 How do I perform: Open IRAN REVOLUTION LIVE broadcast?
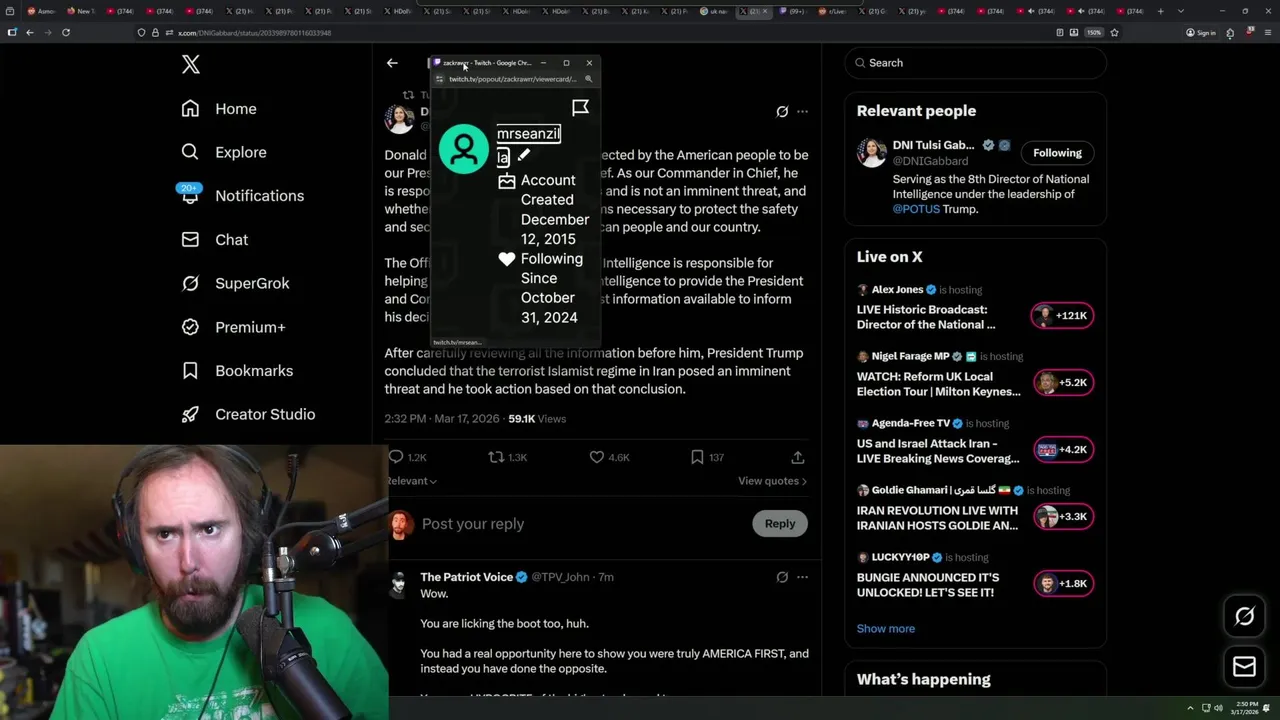coord(937,518)
